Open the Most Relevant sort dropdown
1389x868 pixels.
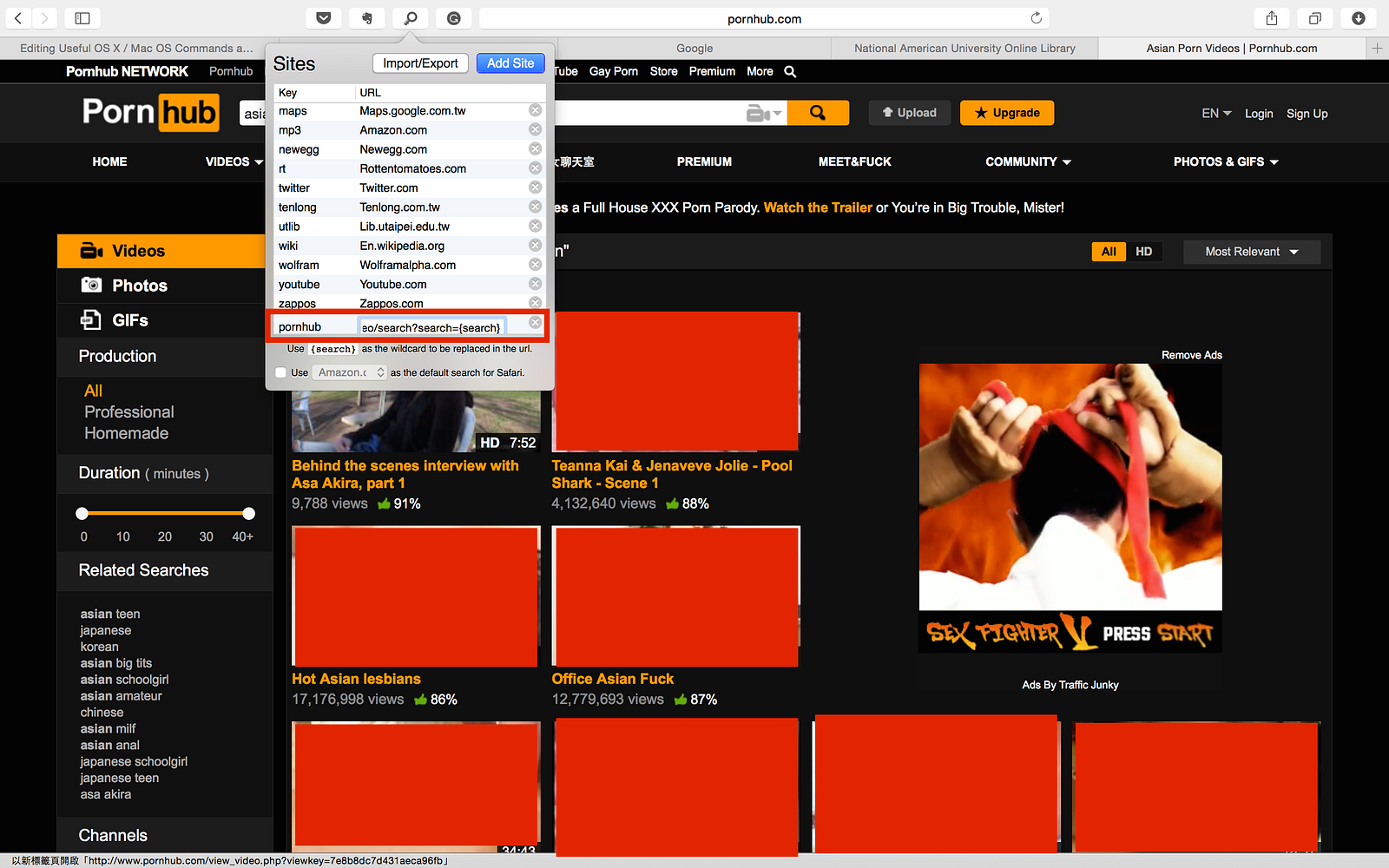[1252, 252]
